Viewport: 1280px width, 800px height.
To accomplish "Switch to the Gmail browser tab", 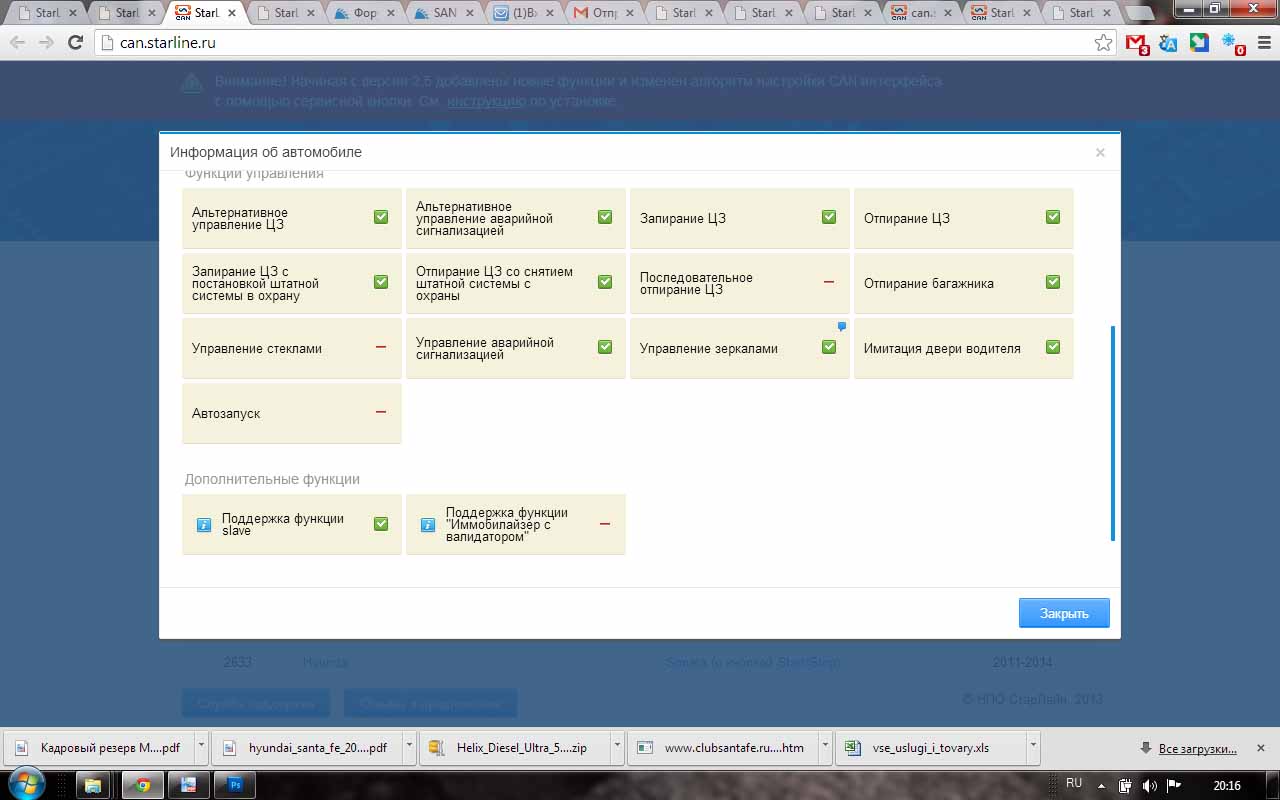I will (x=602, y=13).
